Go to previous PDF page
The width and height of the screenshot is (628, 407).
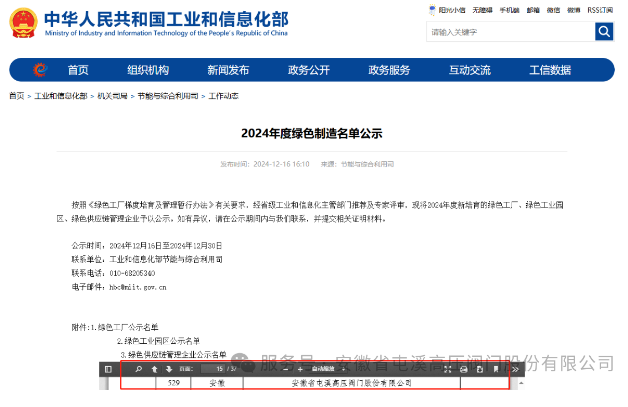tap(155, 369)
